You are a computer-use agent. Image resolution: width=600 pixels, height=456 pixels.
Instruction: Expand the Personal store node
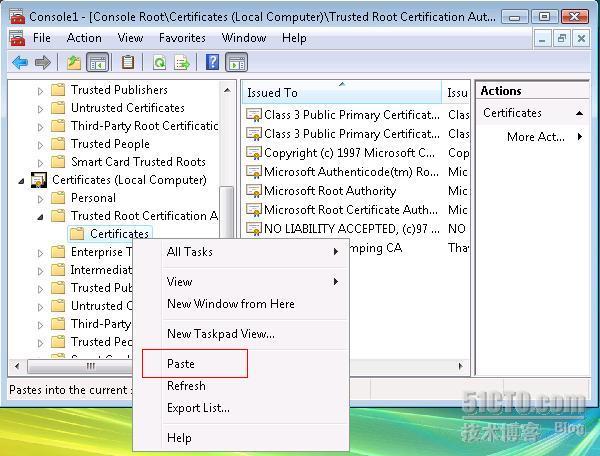tap(41, 199)
